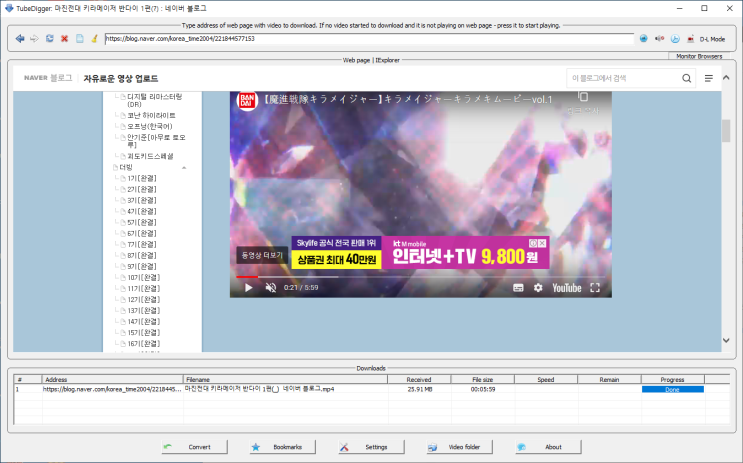The height and width of the screenshot is (463, 743).
Task: Open 12기[완결] category
Action: (x=144, y=300)
